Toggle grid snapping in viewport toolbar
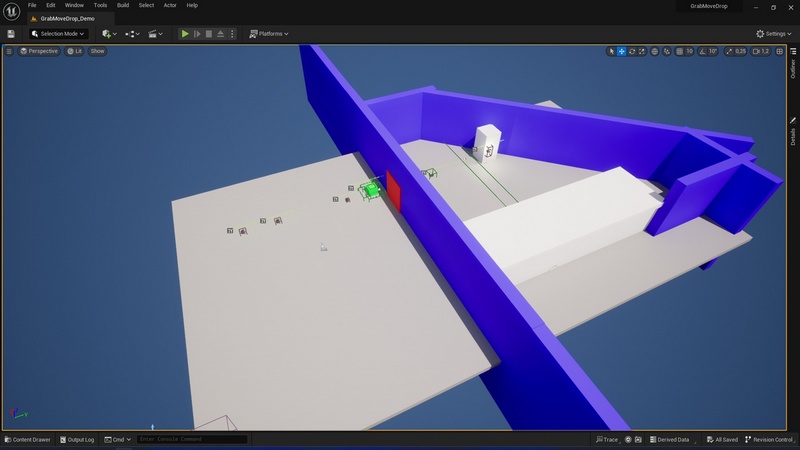The height and width of the screenshot is (450, 800). point(679,51)
